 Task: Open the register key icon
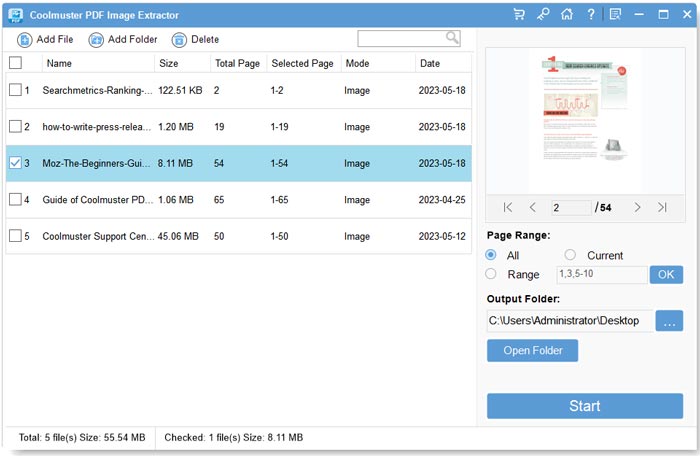pos(543,14)
